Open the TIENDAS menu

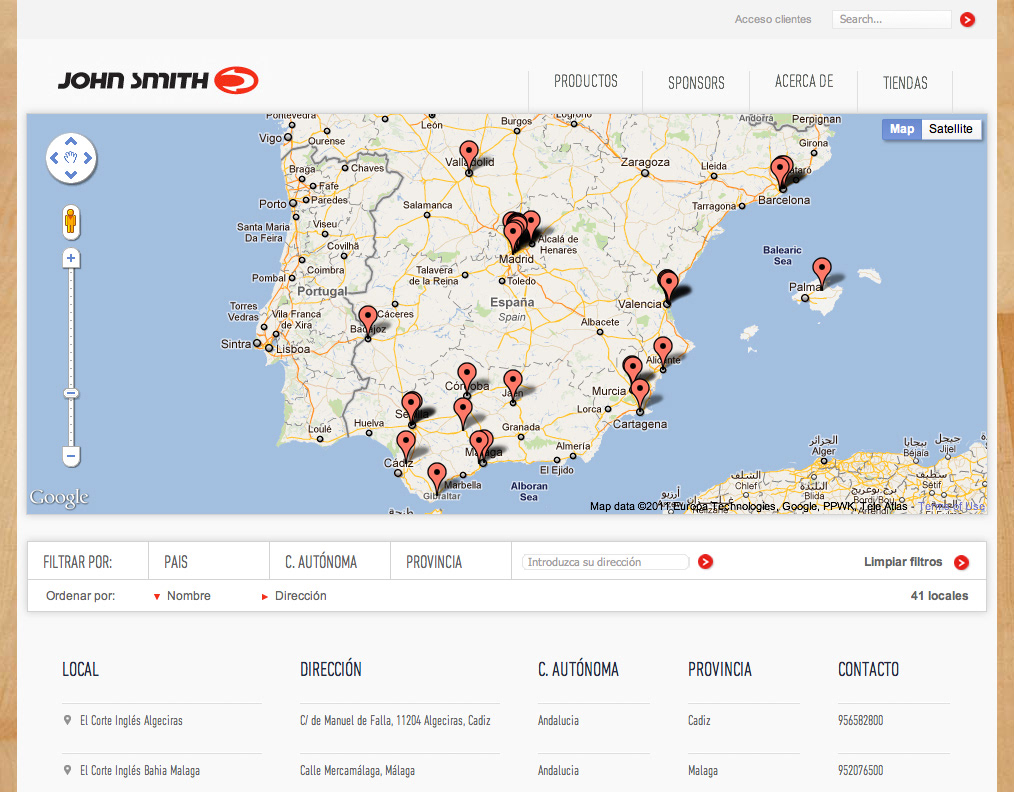(905, 83)
